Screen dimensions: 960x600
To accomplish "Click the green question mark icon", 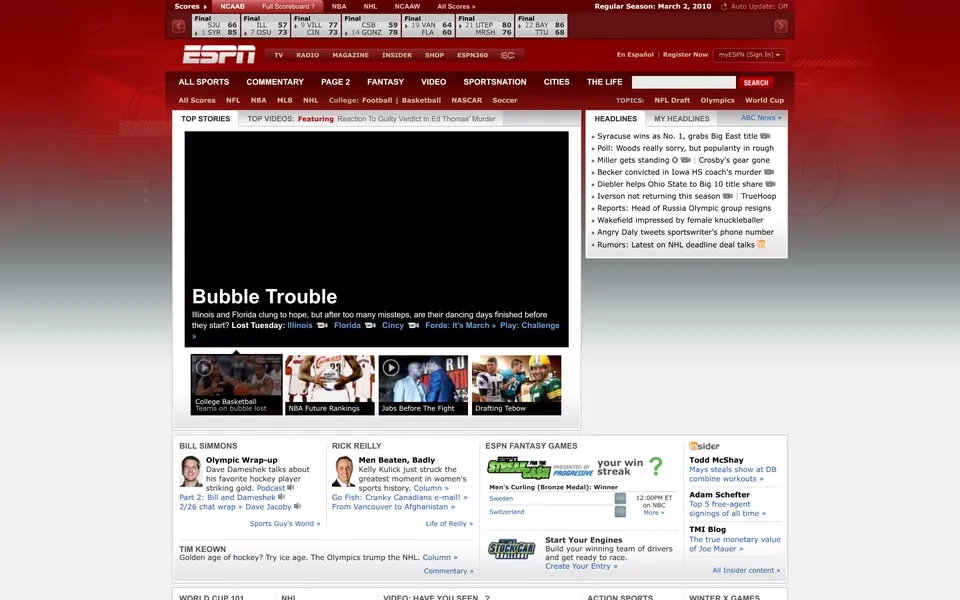I will tap(655, 467).
